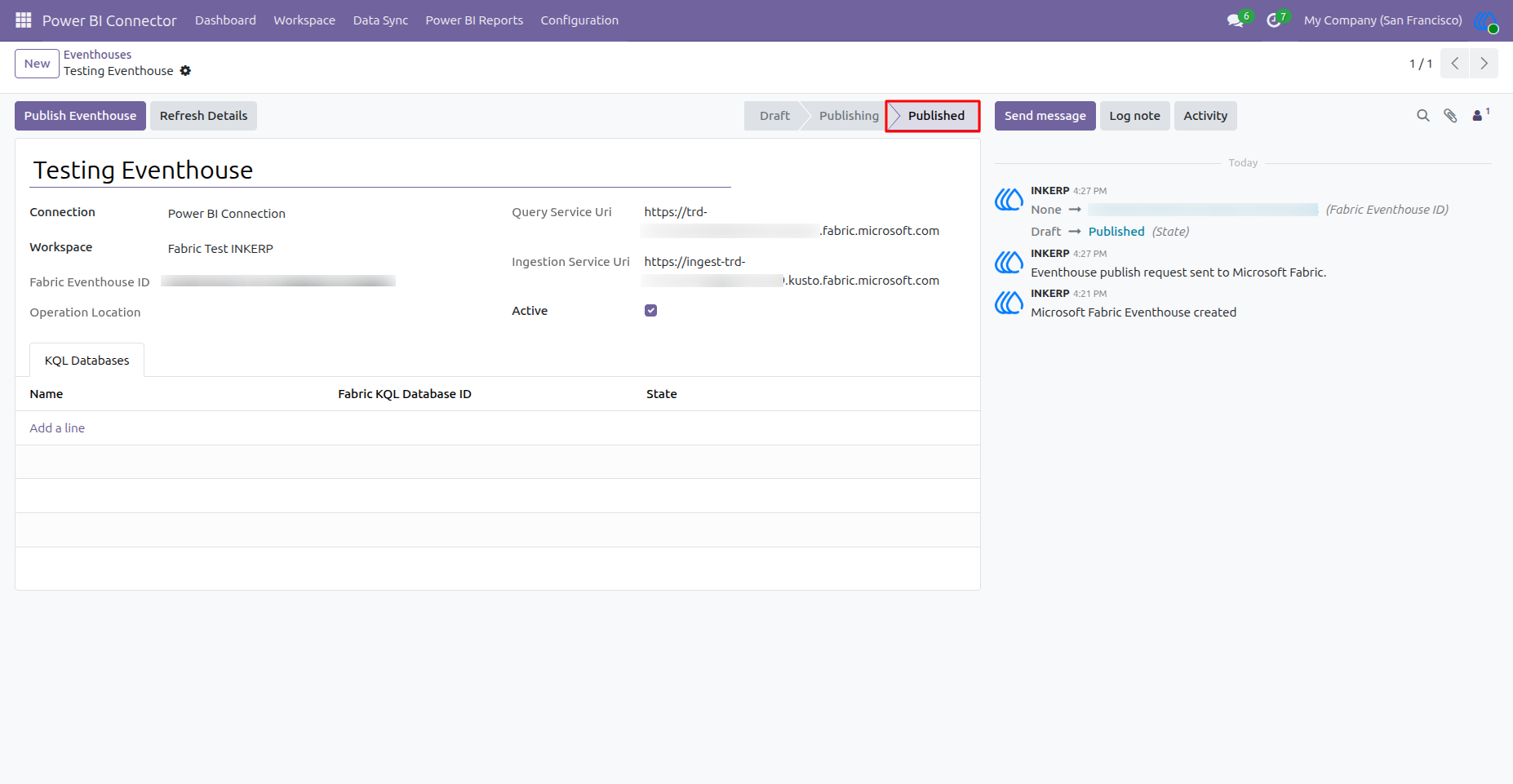Open the Power BI Reports menu

pyautogui.click(x=474, y=20)
